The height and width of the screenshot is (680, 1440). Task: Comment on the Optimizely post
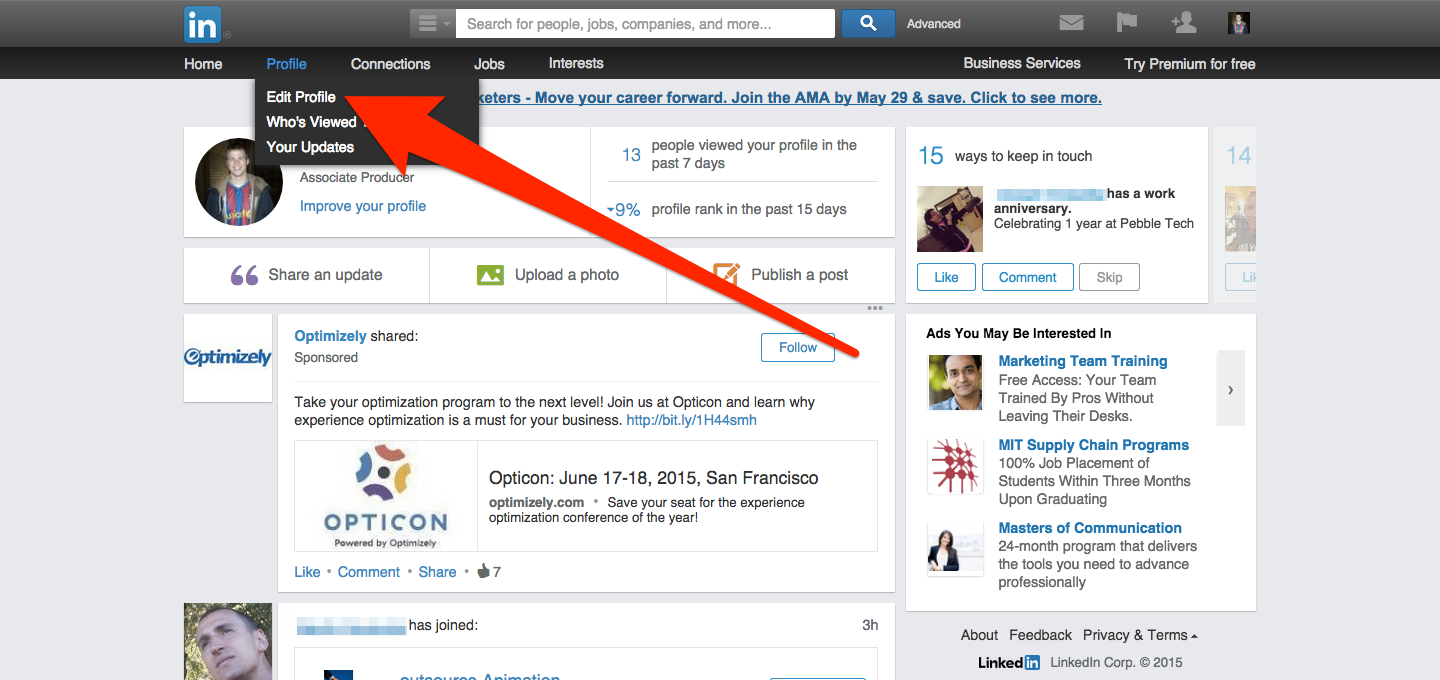(x=369, y=572)
